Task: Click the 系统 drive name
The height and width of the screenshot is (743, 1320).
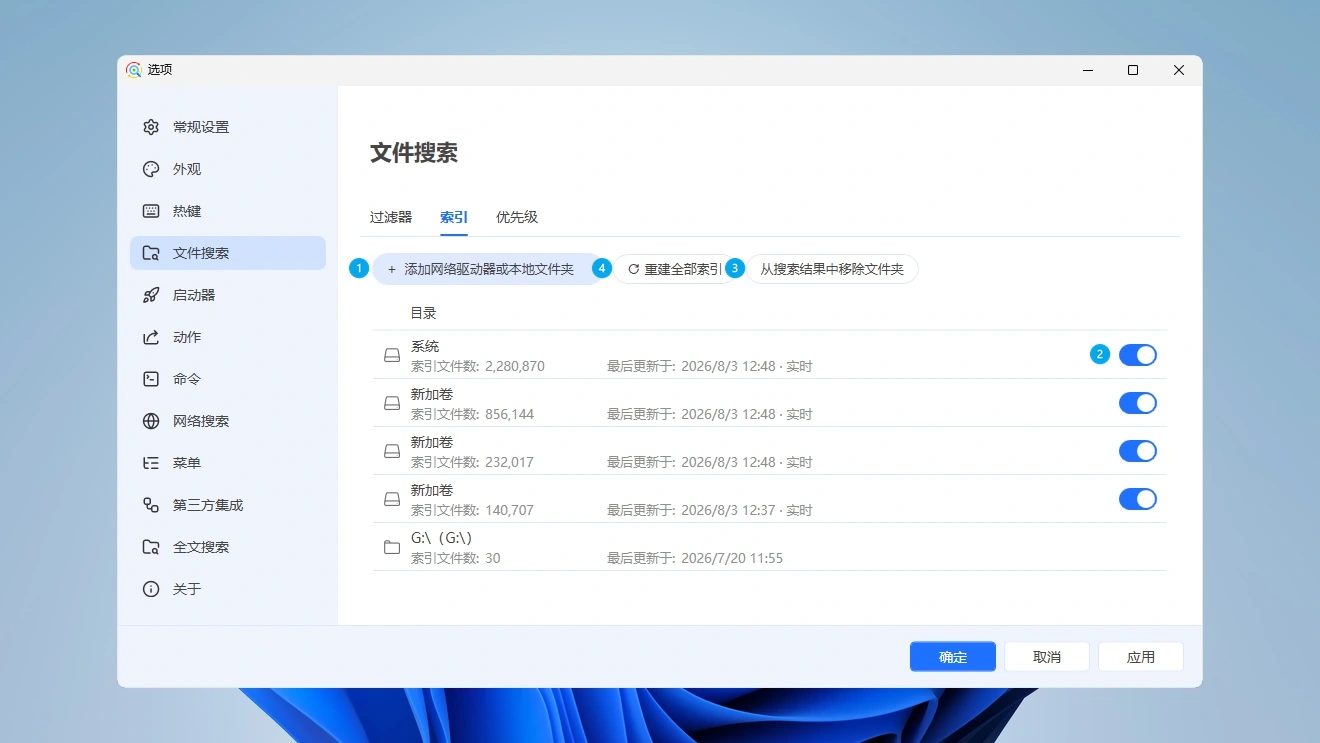Action: [x=425, y=346]
